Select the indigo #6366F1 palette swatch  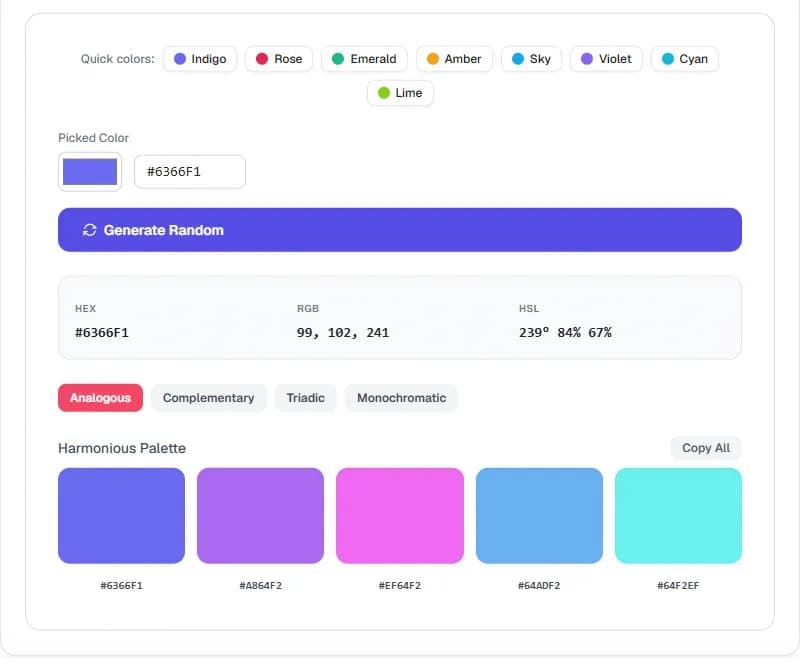coord(121,516)
